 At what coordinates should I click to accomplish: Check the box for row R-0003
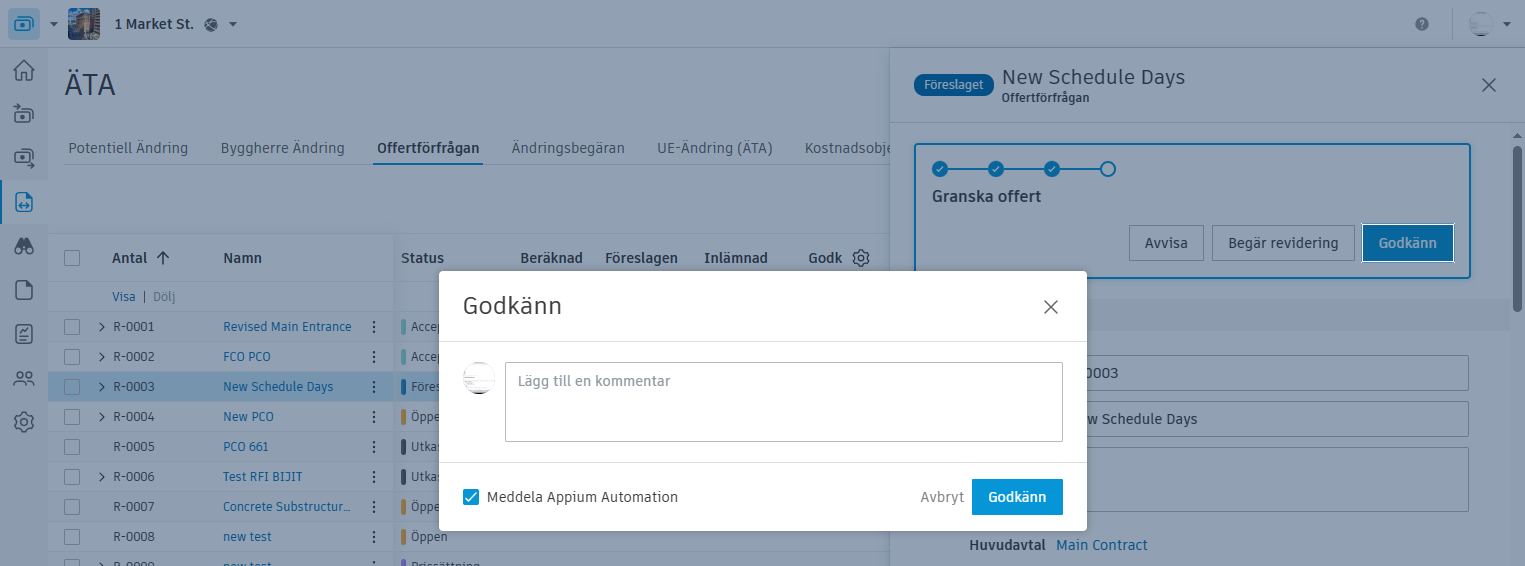[x=72, y=387]
